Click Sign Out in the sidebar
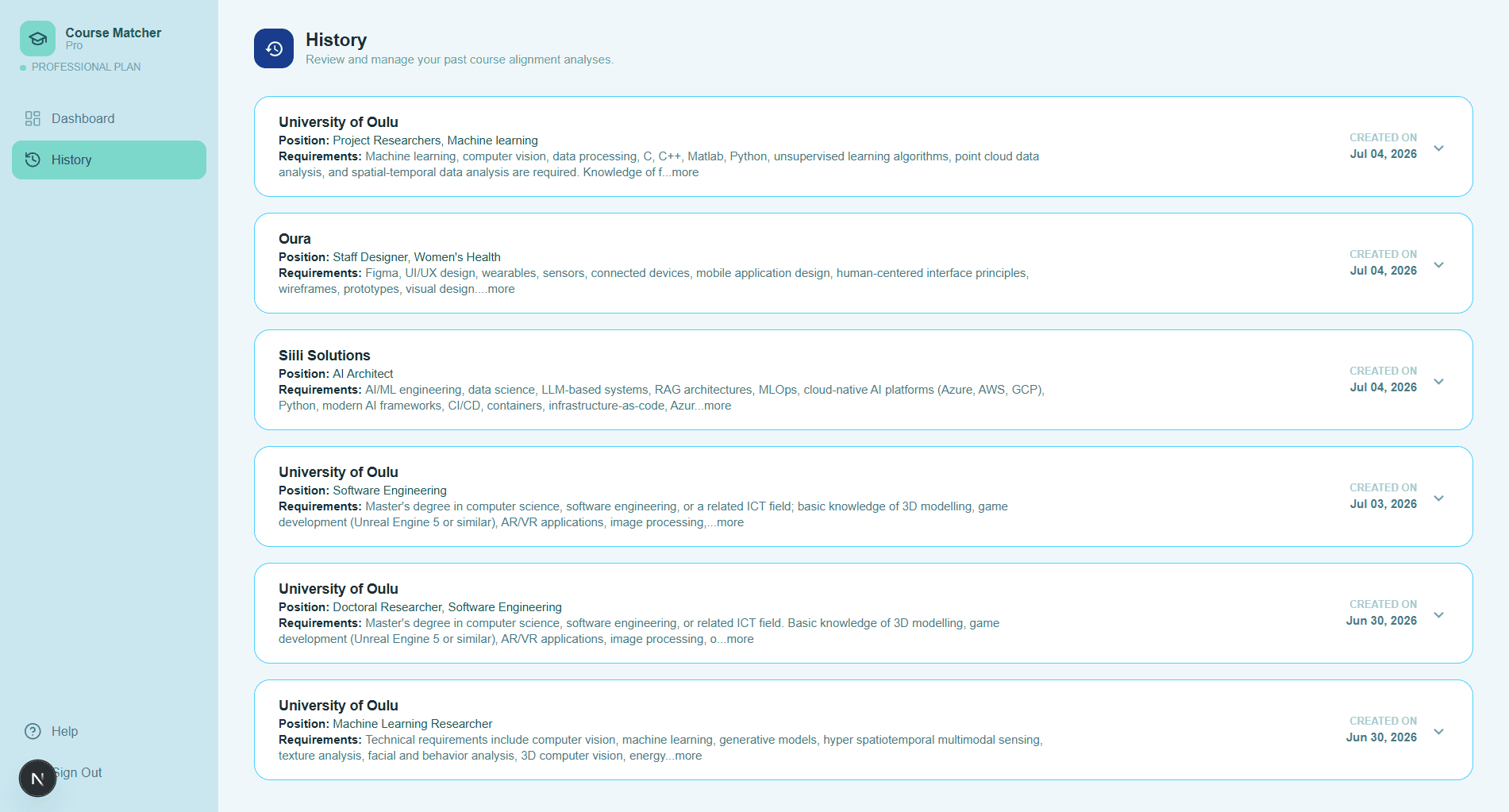 click(78, 772)
